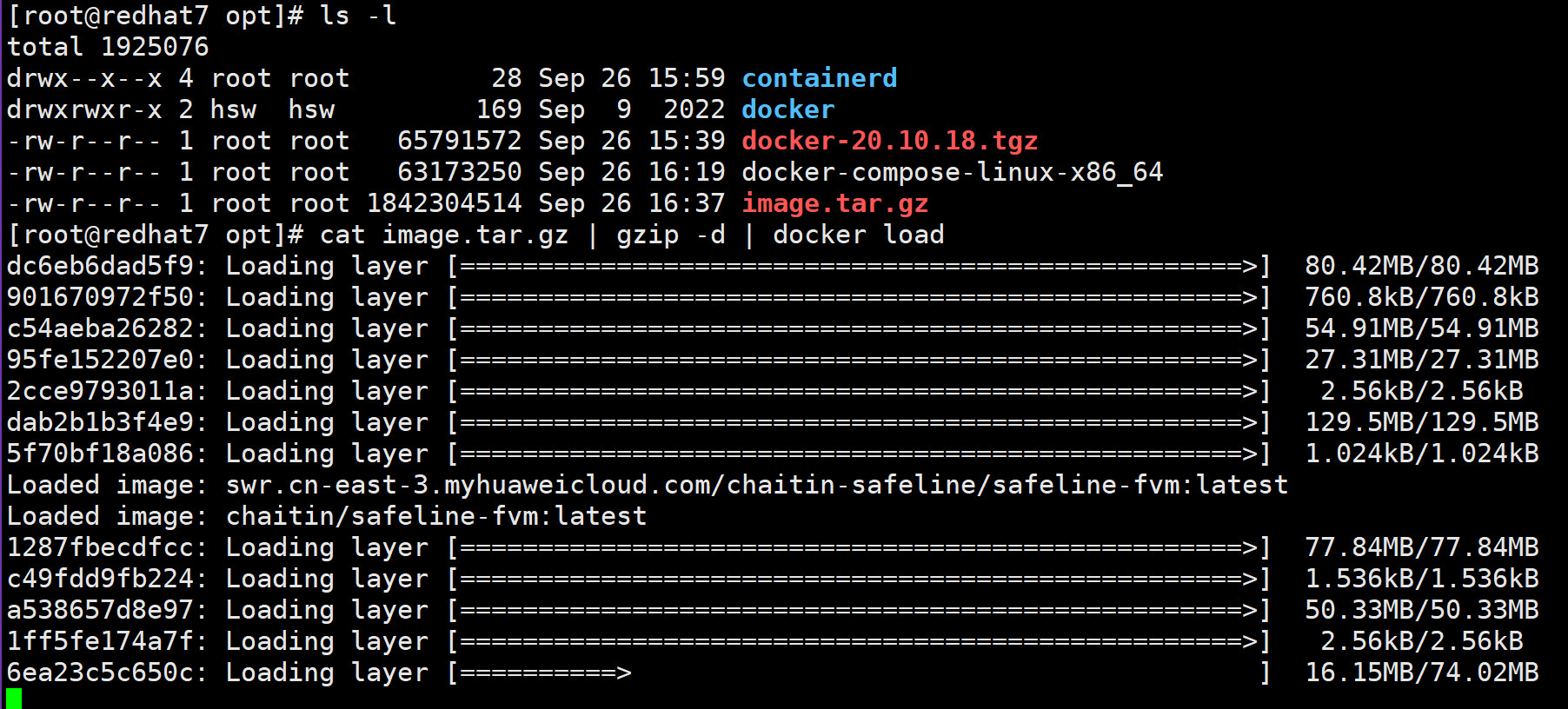The image size is (1568, 709).
Task: Click the completed 5f70bf18a086 progress bar
Action: click(x=859, y=454)
